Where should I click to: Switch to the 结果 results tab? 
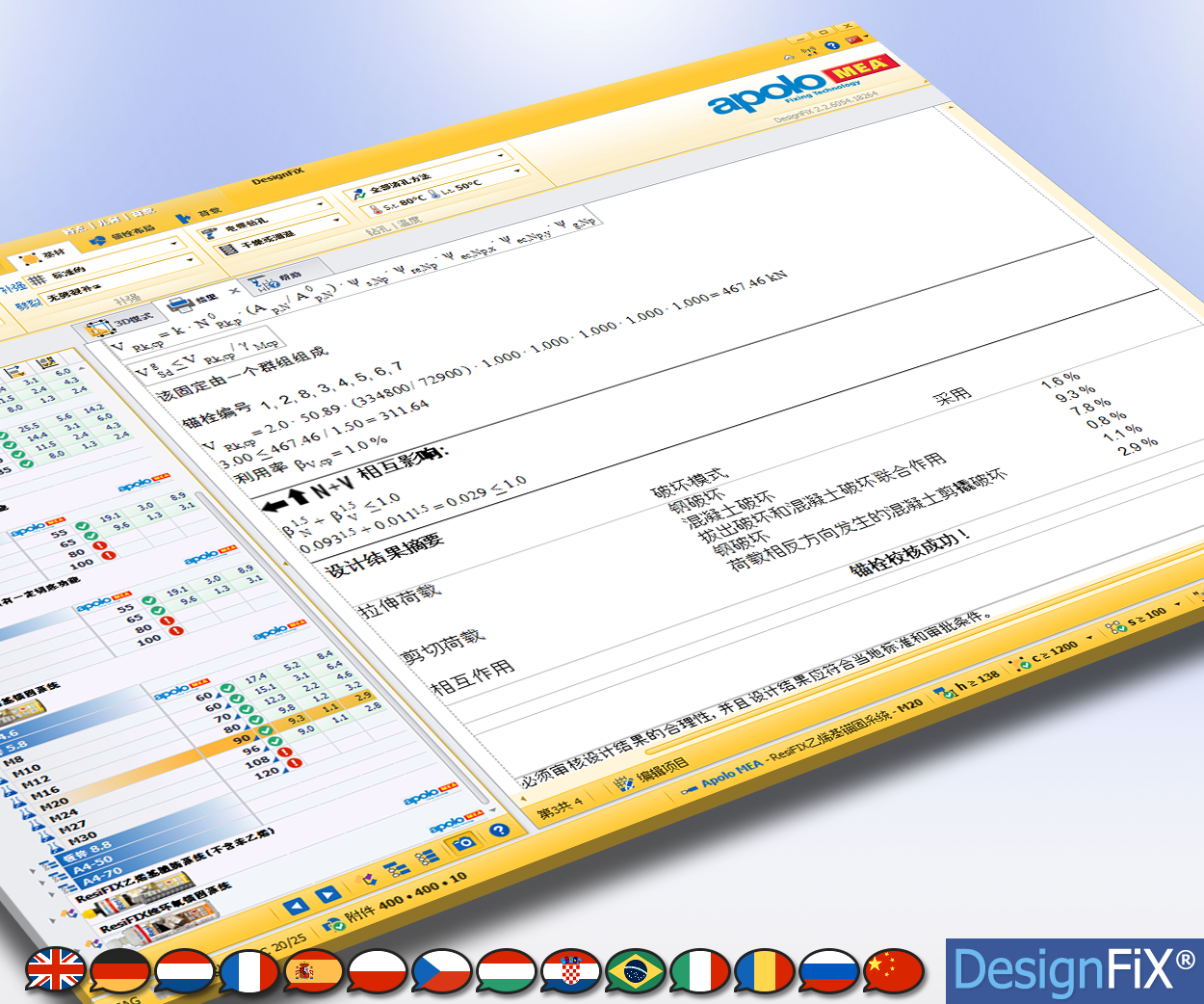pos(196,301)
